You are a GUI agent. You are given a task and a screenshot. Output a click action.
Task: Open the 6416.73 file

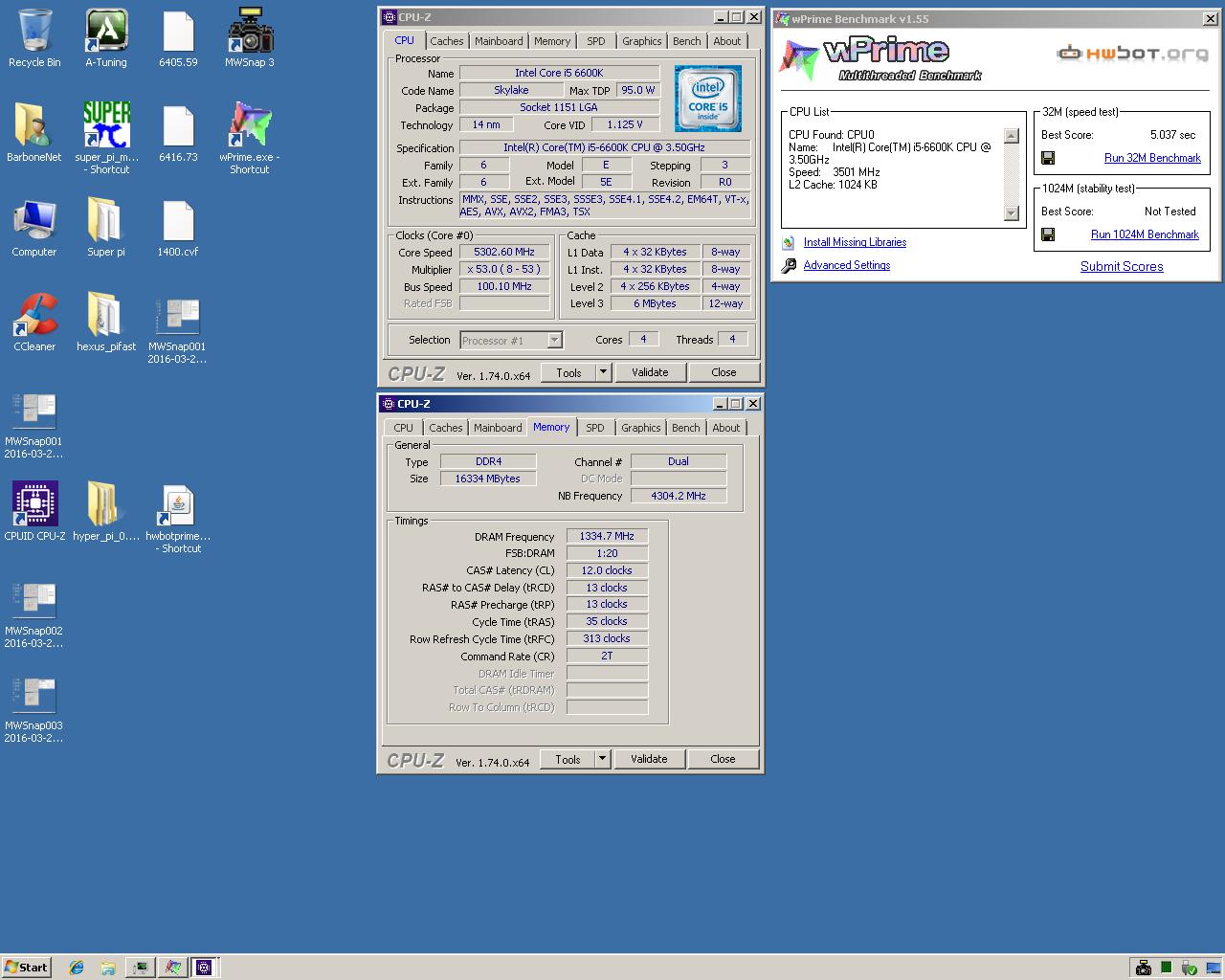pos(178,133)
